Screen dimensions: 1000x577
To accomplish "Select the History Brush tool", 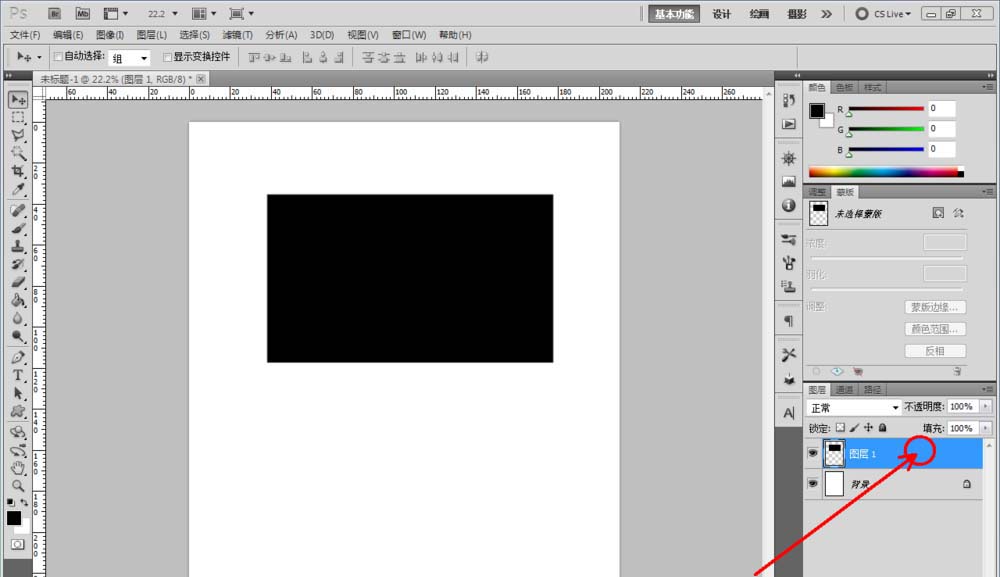I will coord(18,264).
